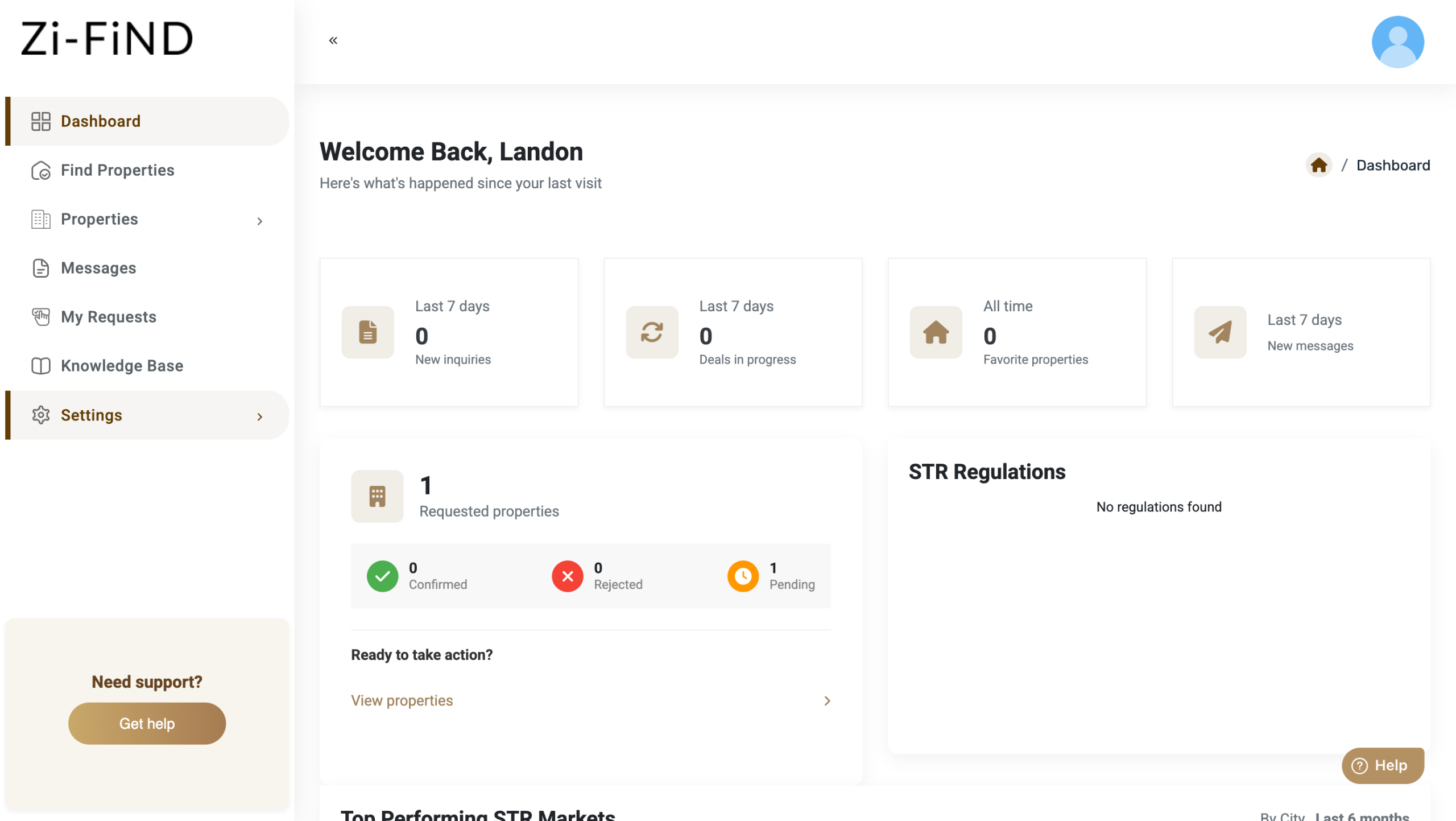Expand the Properties submenu chevron

[x=259, y=221]
